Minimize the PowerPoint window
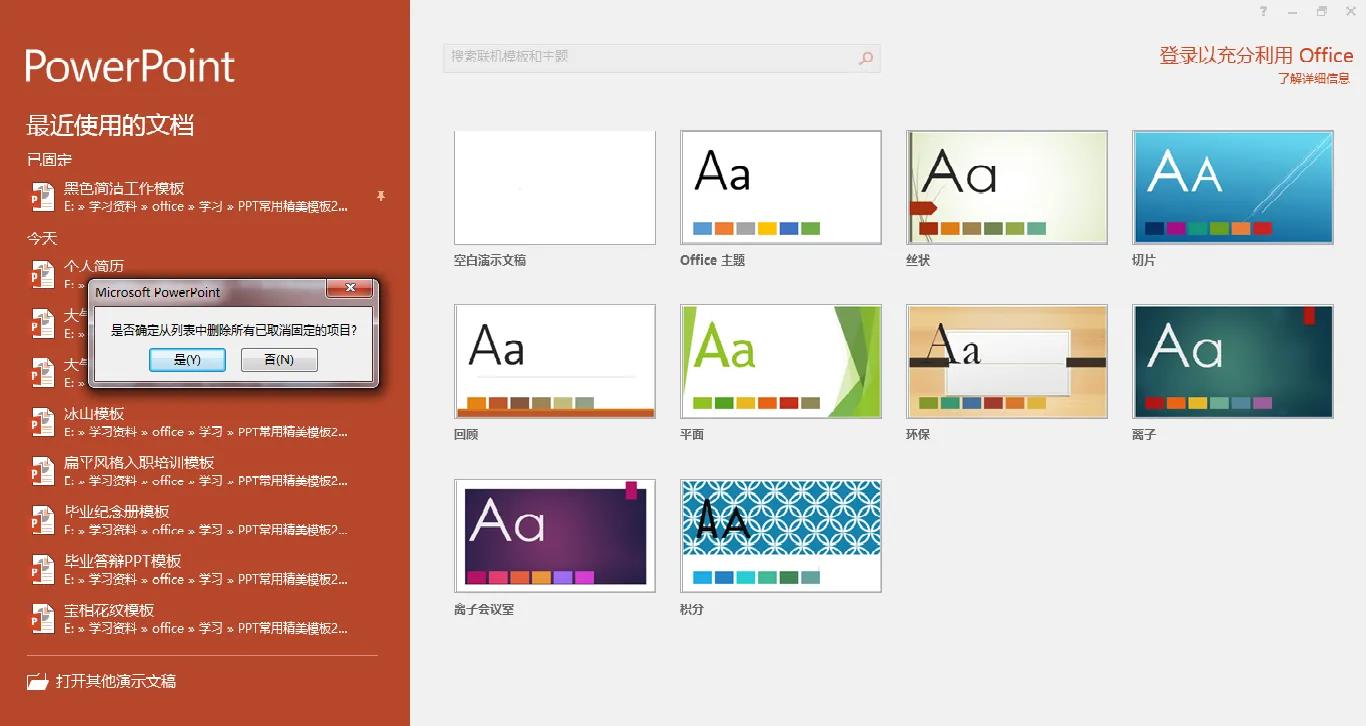This screenshot has width=1366, height=726. (x=1294, y=11)
